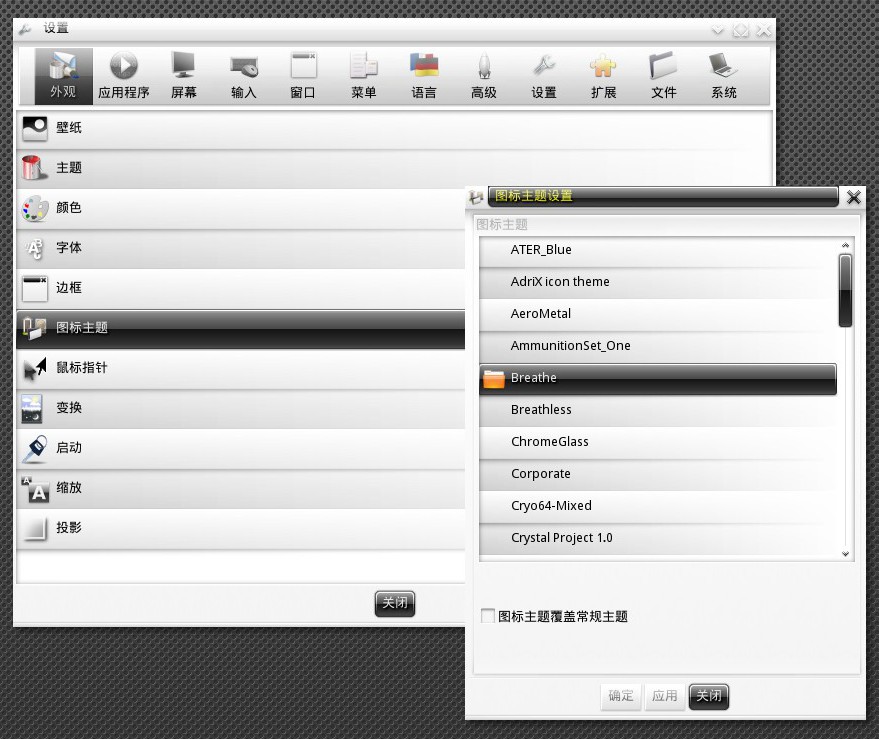
Task: Select the Crystal Project 1.0 theme
Action: pos(658,538)
